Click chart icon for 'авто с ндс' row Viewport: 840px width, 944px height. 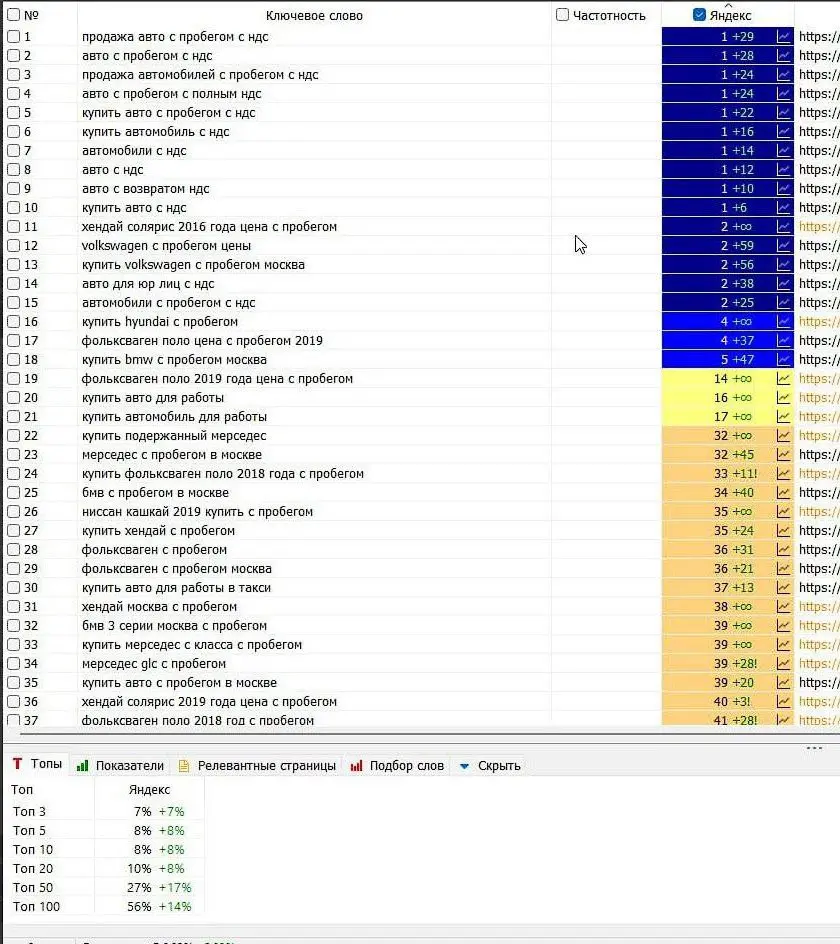784,169
